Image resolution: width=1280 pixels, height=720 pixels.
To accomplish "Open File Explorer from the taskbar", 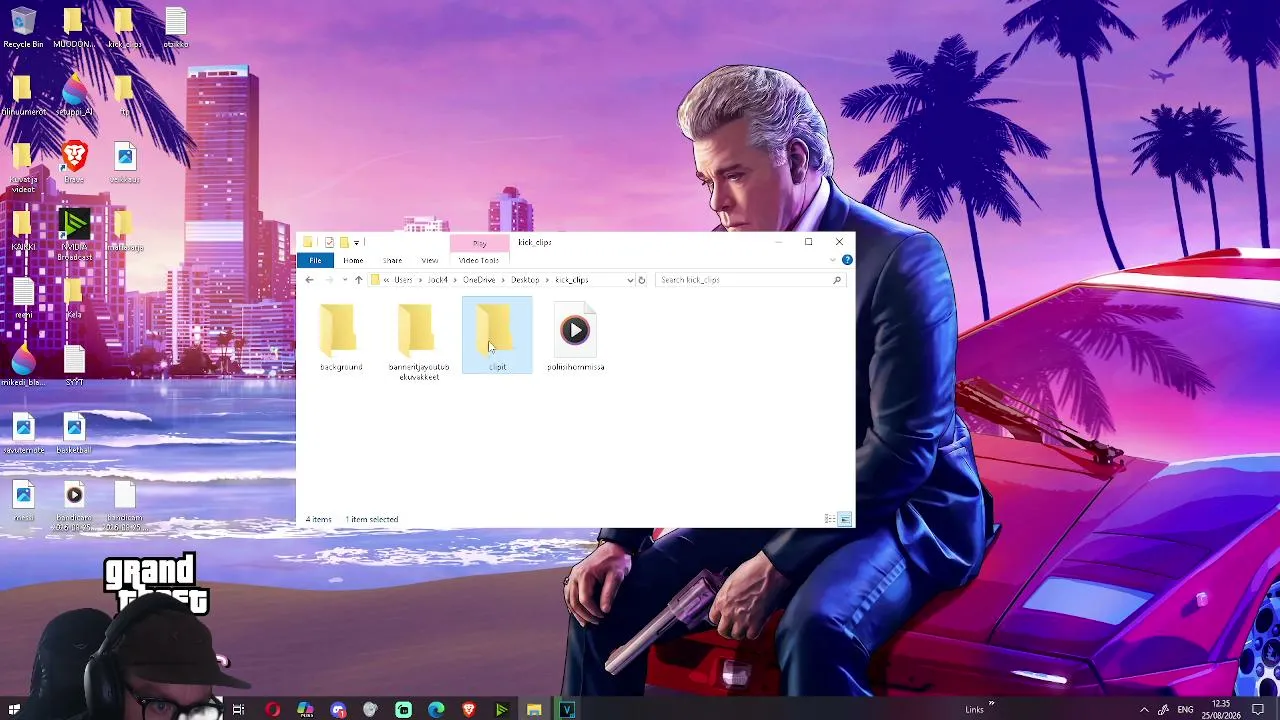I will click(x=534, y=710).
